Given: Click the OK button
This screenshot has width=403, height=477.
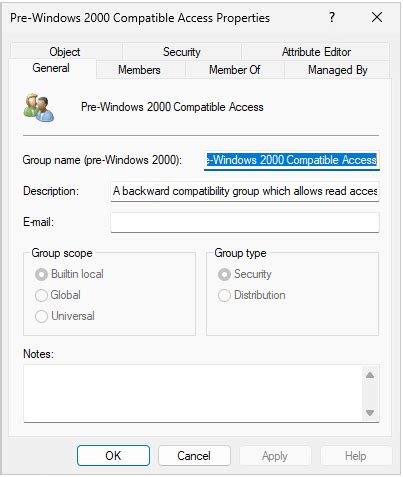Looking at the screenshot, I should point(113,456).
